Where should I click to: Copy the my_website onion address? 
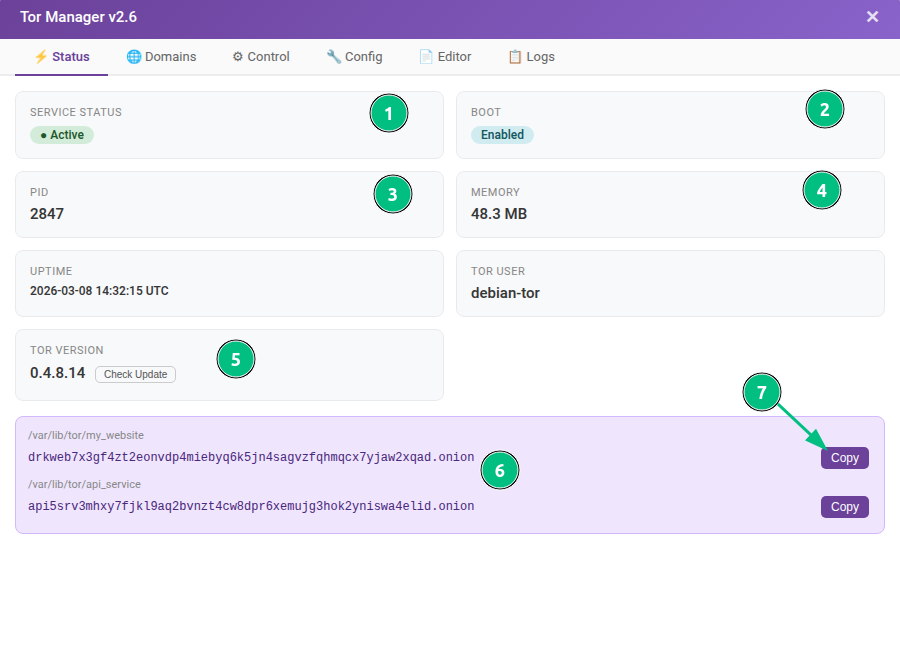(844, 458)
